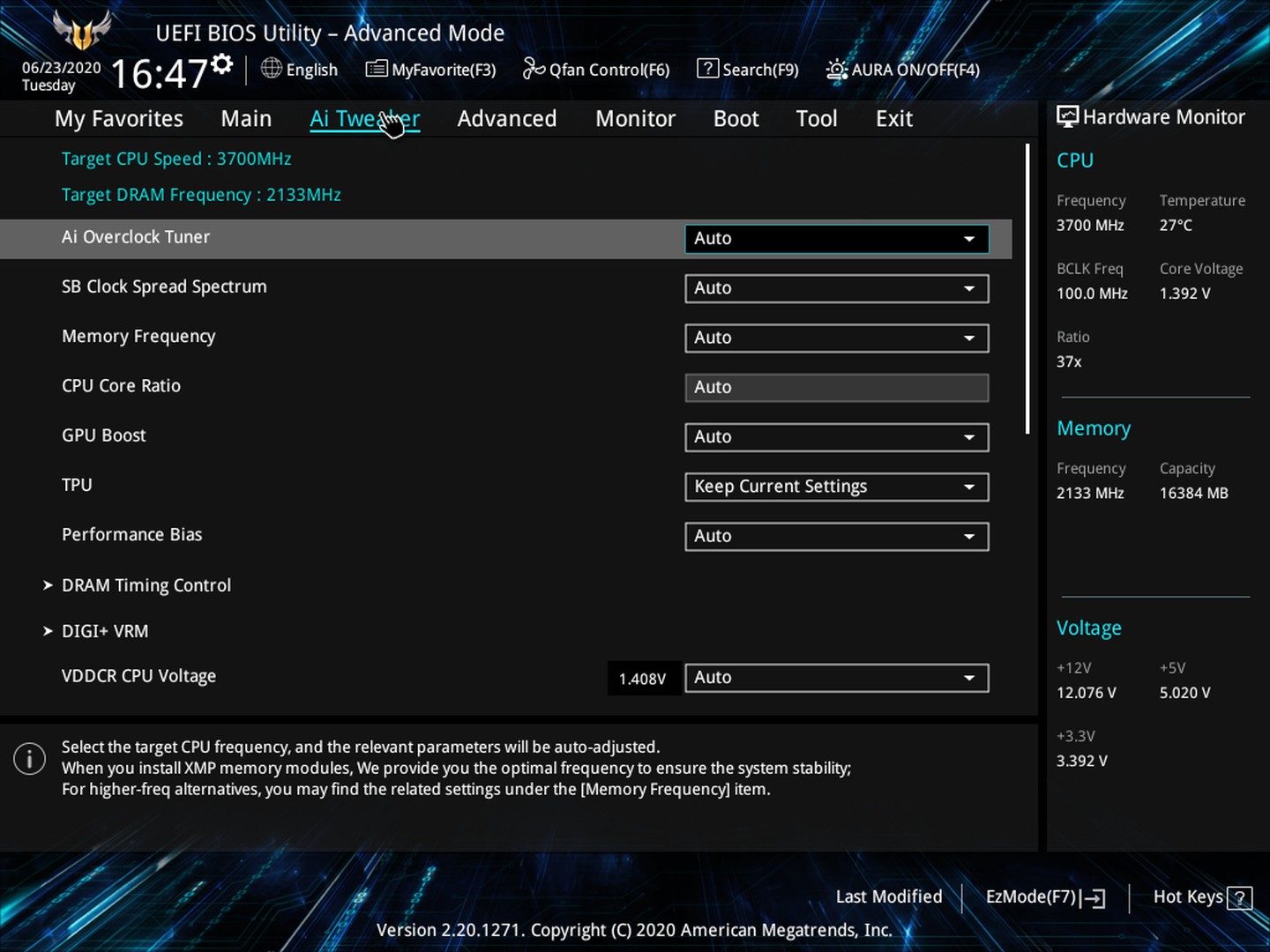Select the Performance Bias label

tap(132, 534)
